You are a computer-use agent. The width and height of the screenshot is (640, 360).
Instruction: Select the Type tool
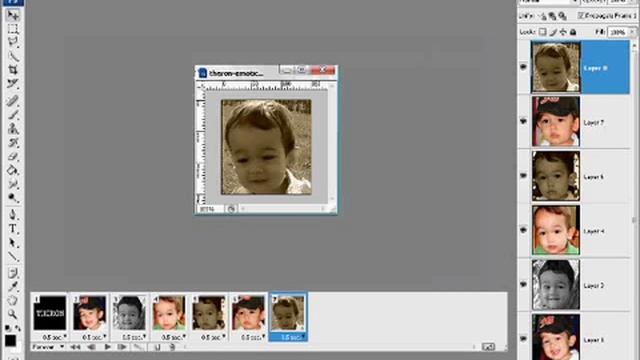pos(13,229)
